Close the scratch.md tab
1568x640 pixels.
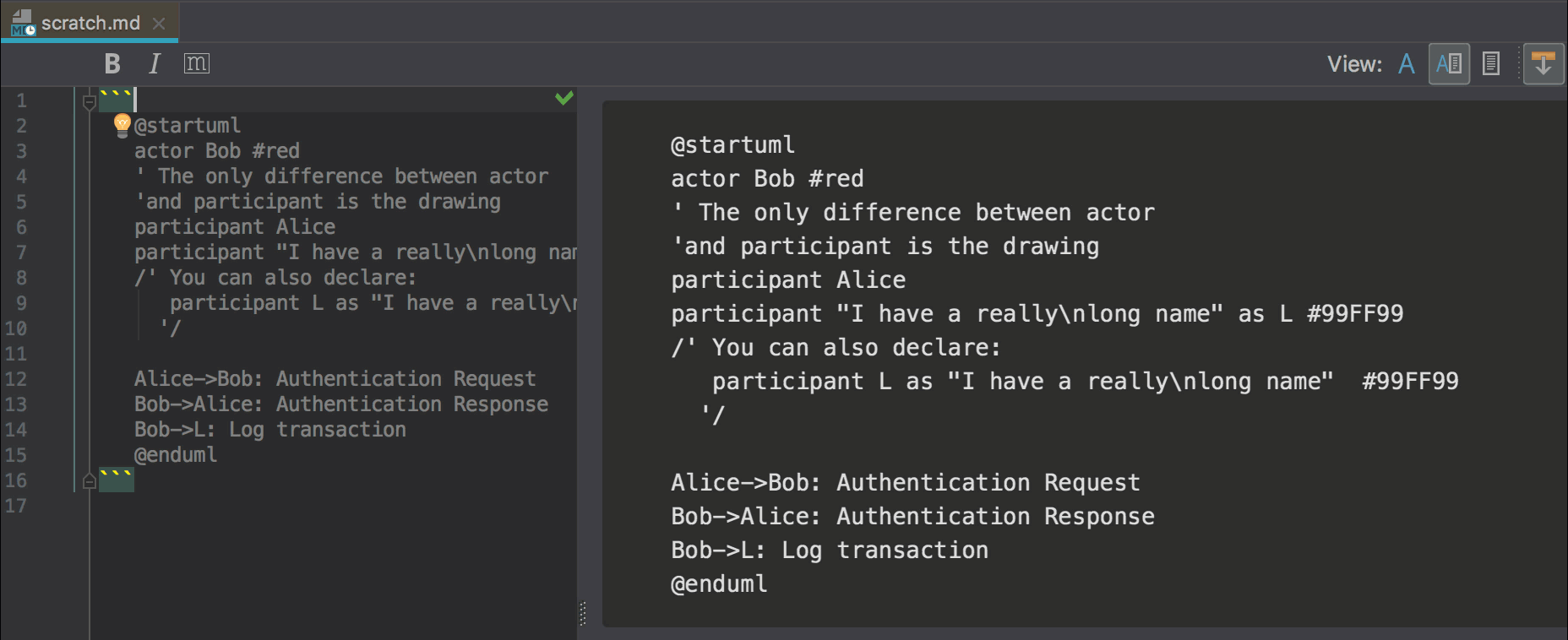pos(159,24)
